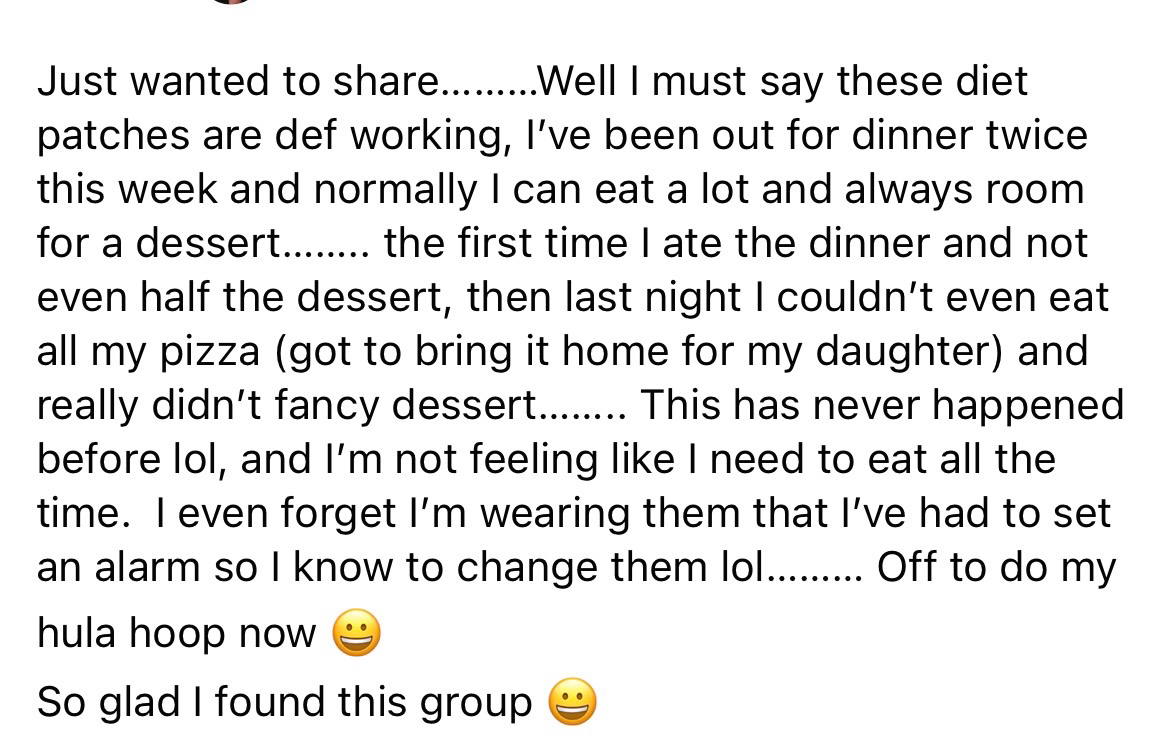The height and width of the screenshot is (751, 1169).
Task: Click the line "So glad I found this group"
Action: pyautogui.click(x=285, y=702)
